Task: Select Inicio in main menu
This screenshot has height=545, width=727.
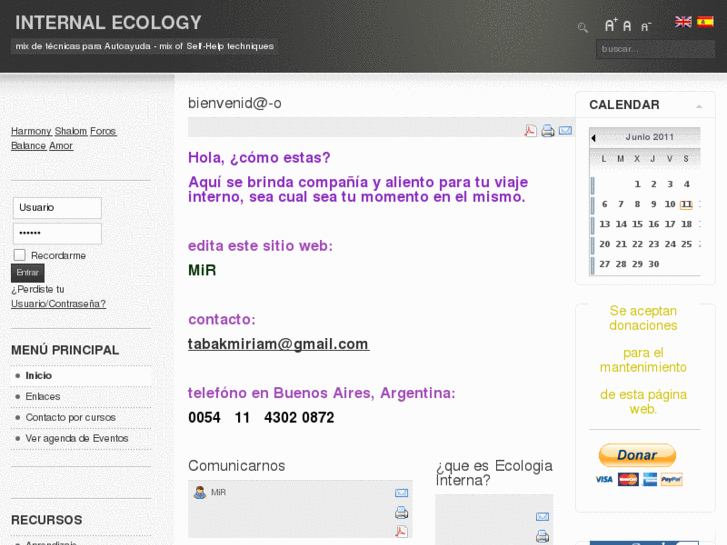Action: [38, 376]
